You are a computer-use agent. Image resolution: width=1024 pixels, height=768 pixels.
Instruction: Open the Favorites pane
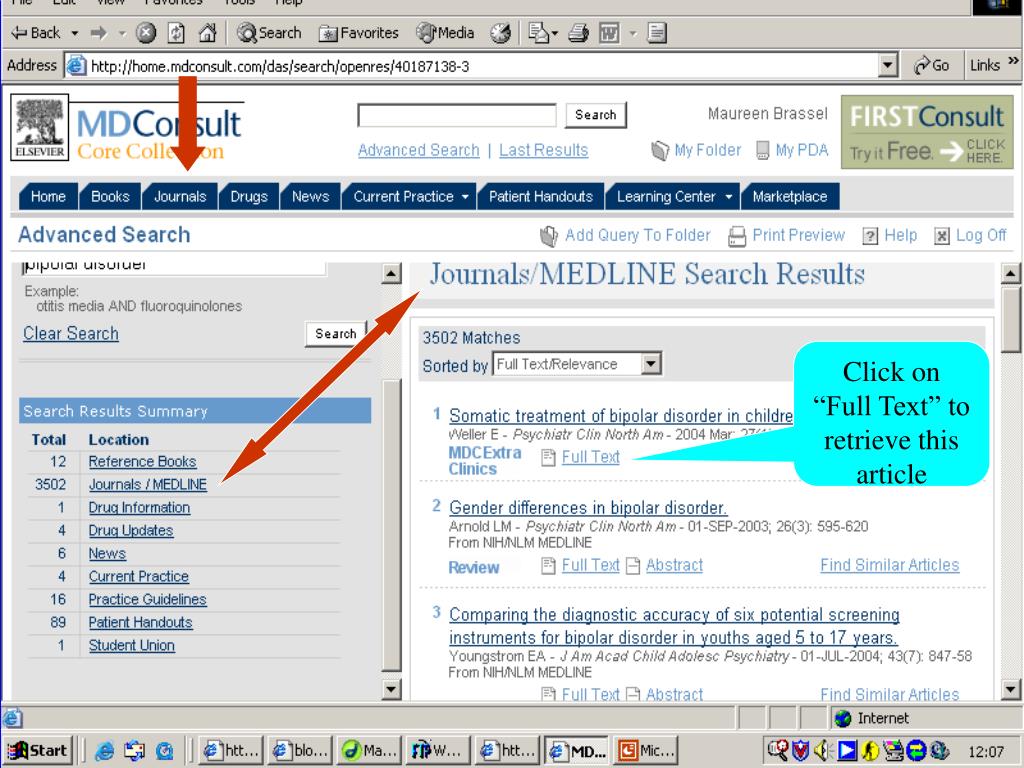click(x=359, y=33)
